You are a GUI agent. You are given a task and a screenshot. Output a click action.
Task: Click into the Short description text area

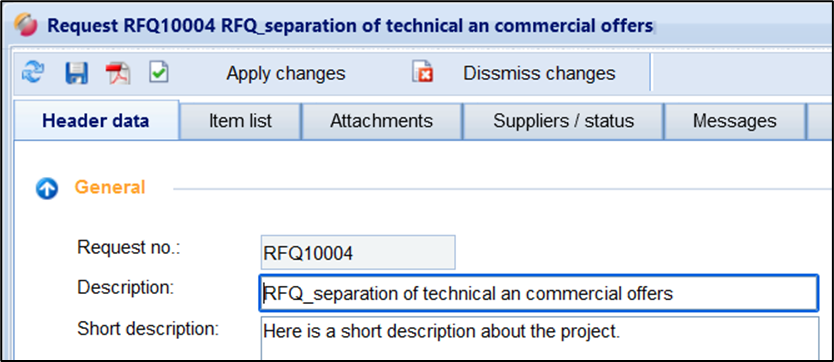tap(539, 339)
